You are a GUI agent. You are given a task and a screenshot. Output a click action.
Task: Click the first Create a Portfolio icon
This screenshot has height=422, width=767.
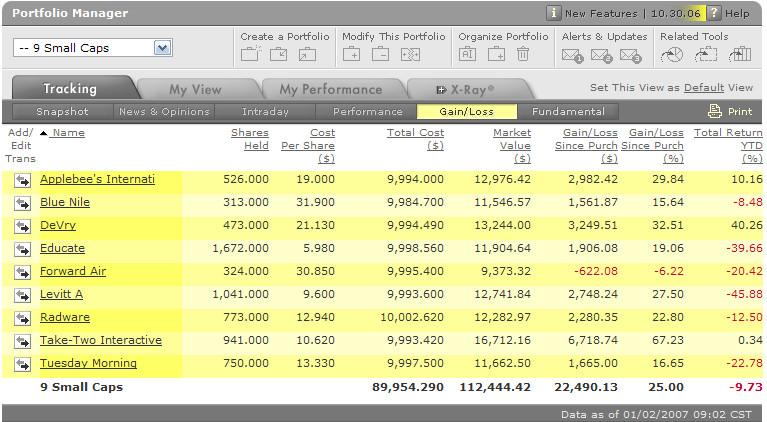[x=251, y=54]
